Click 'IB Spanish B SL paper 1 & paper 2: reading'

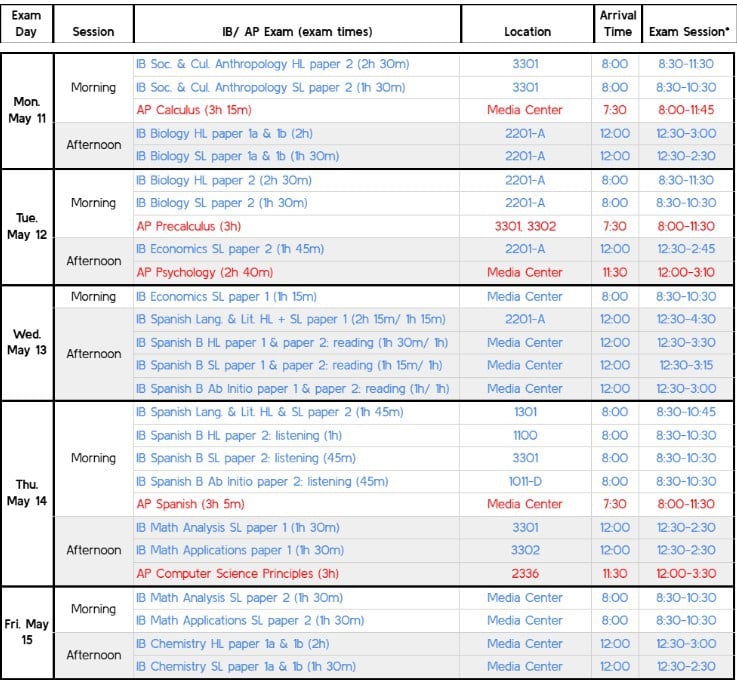coord(289,365)
